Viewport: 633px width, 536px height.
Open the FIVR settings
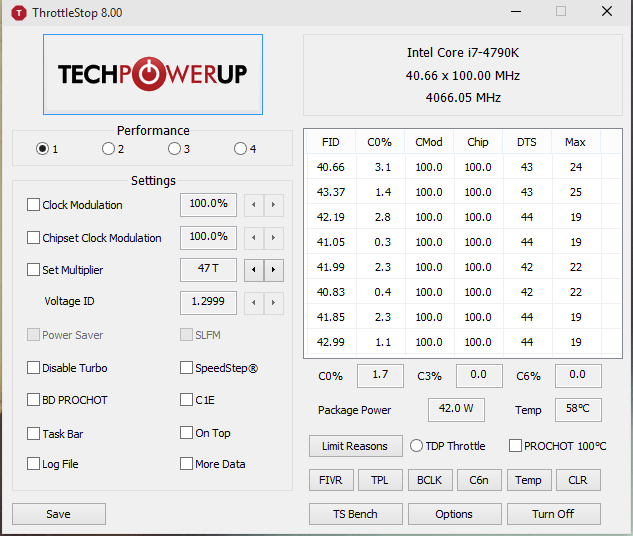click(331, 480)
